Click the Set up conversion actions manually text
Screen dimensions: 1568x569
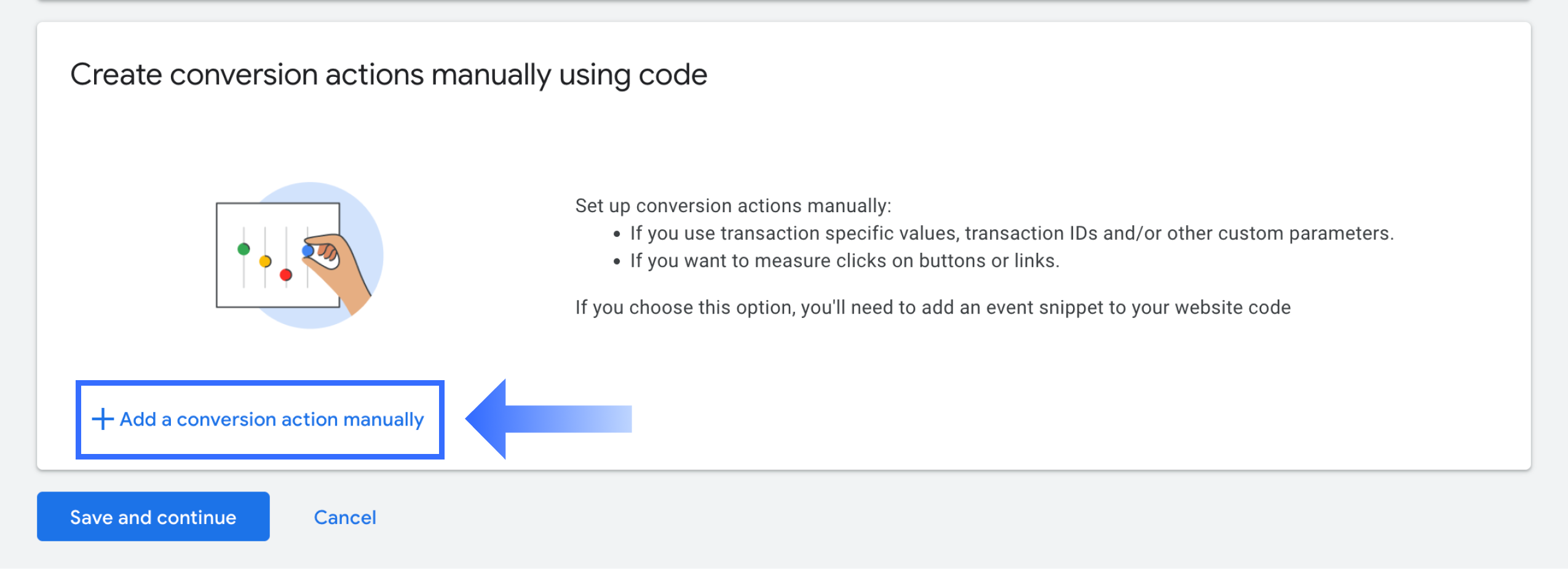[x=733, y=205]
